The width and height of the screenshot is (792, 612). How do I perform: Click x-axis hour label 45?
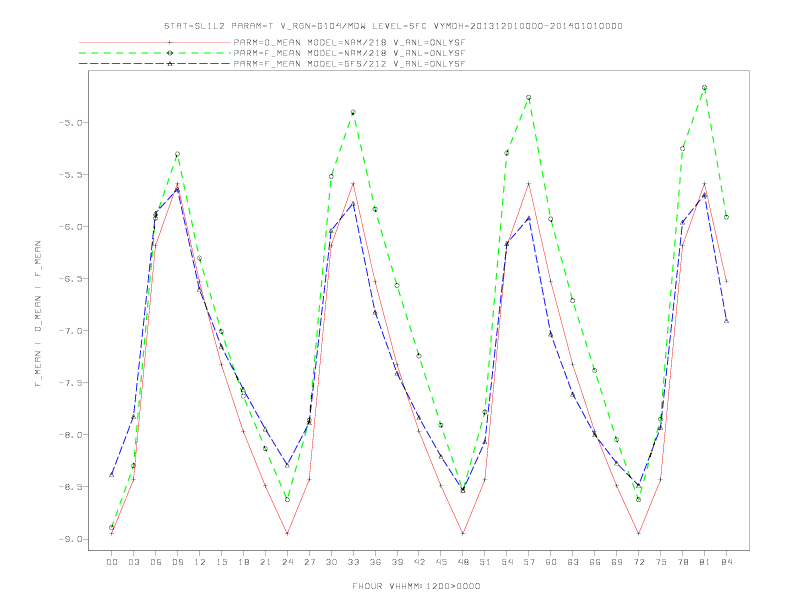pyautogui.click(x=441, y=562)
